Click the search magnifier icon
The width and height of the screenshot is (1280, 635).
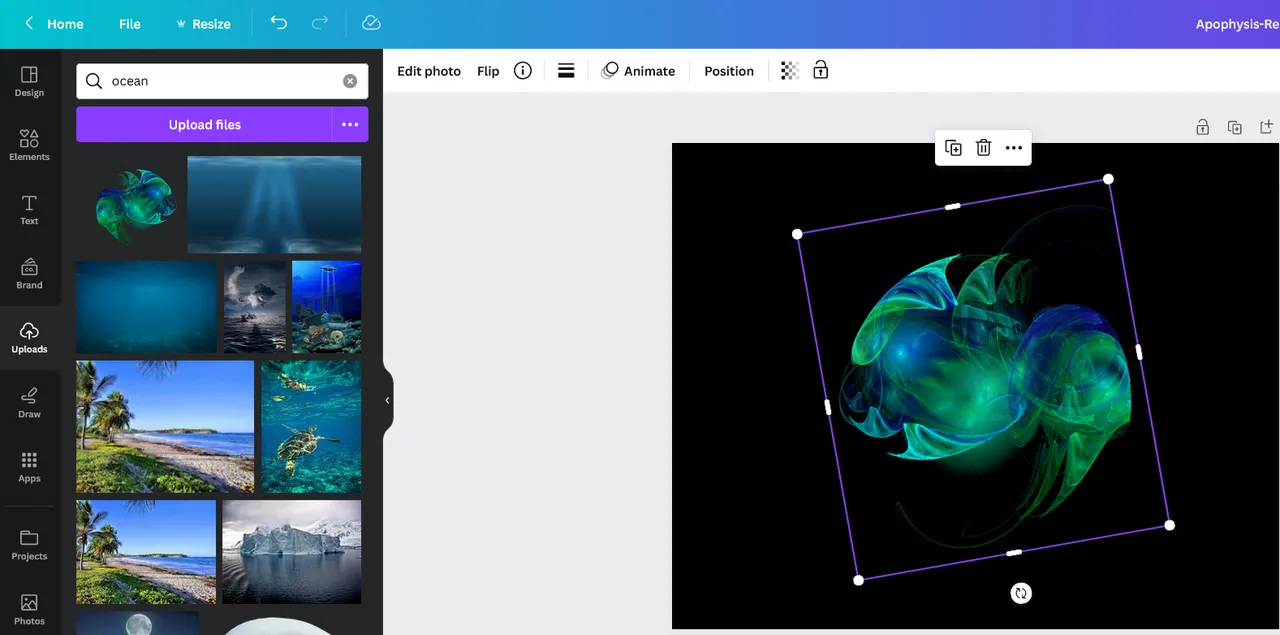[94, 81]
